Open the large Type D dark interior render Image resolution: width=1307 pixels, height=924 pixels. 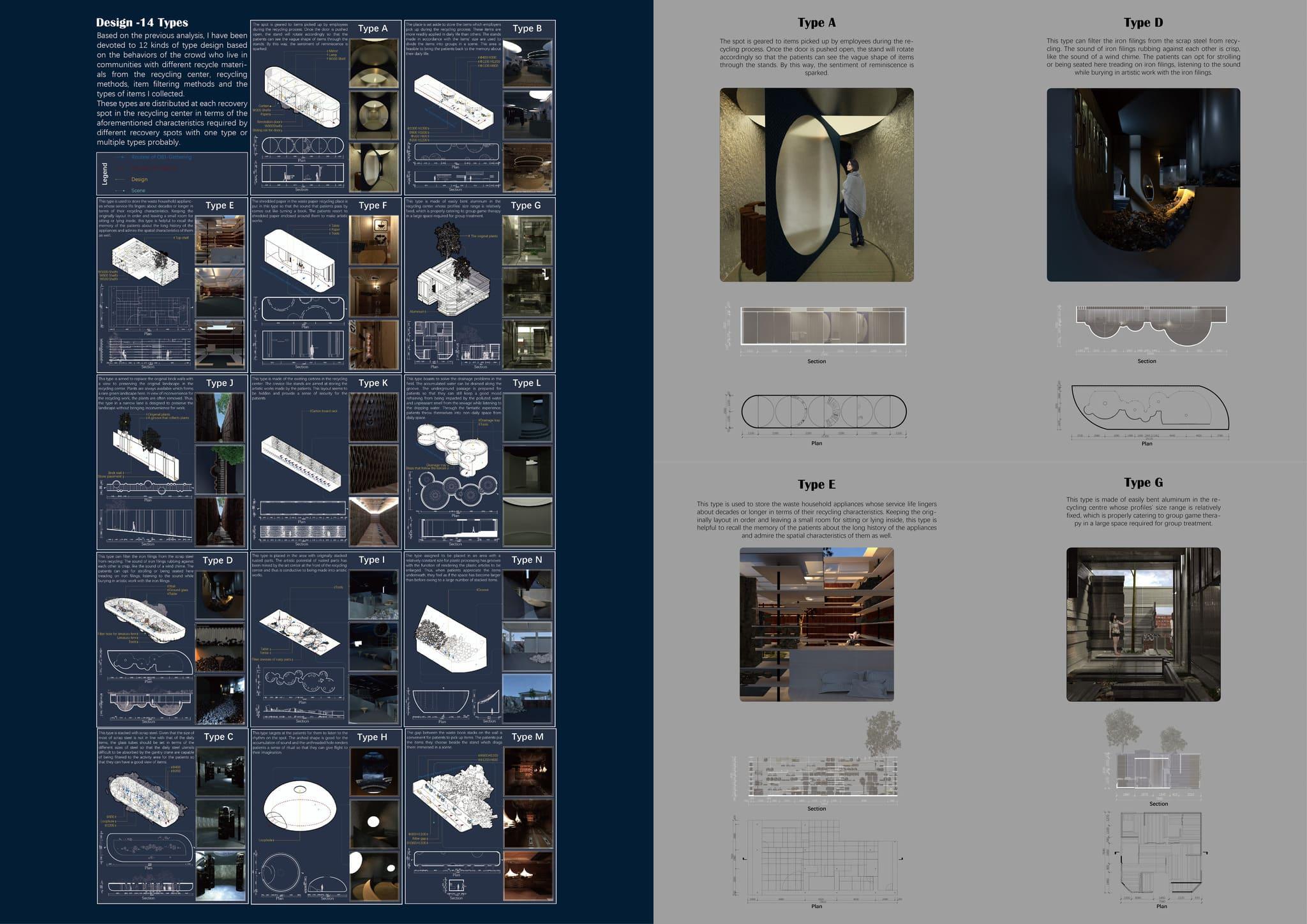(1143, 185)
